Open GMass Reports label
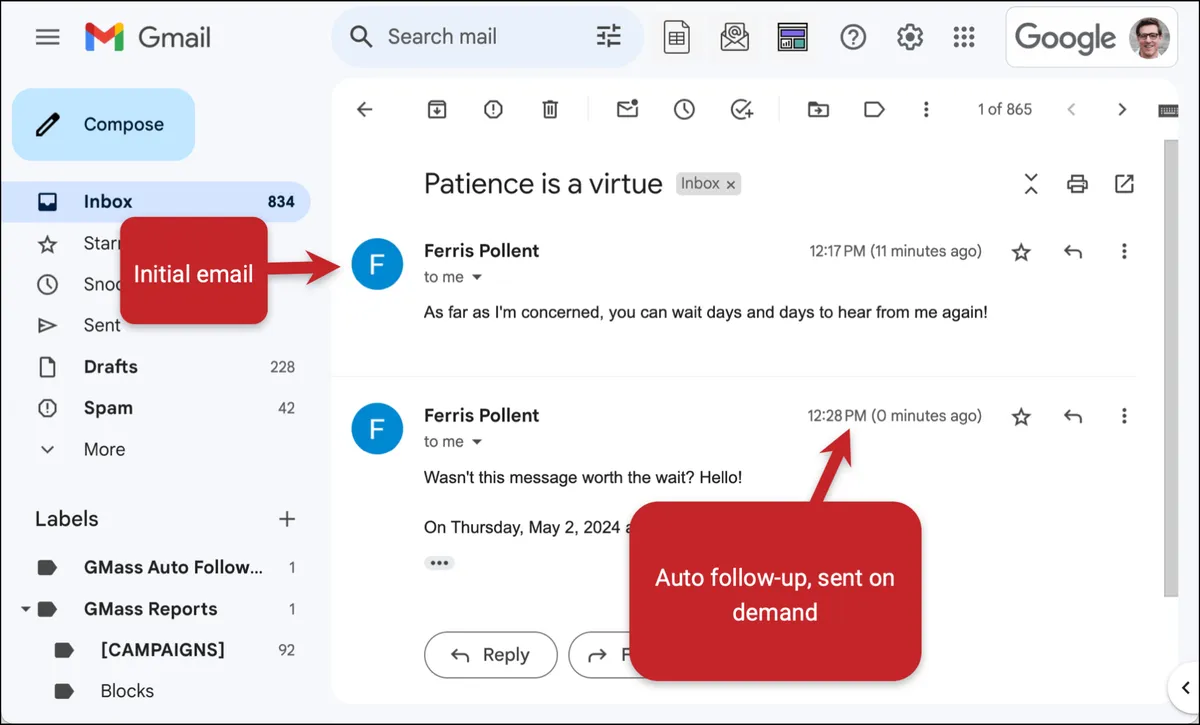1200x725 pixels. point(151,609)
